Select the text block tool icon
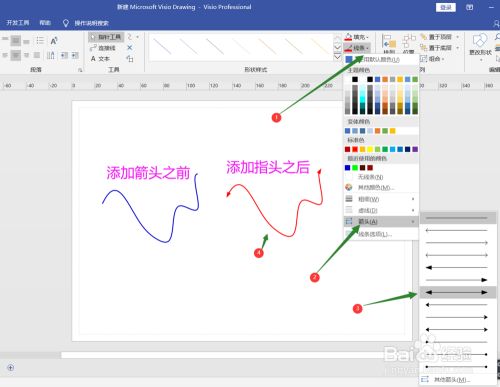 click(x=130, y=59)
